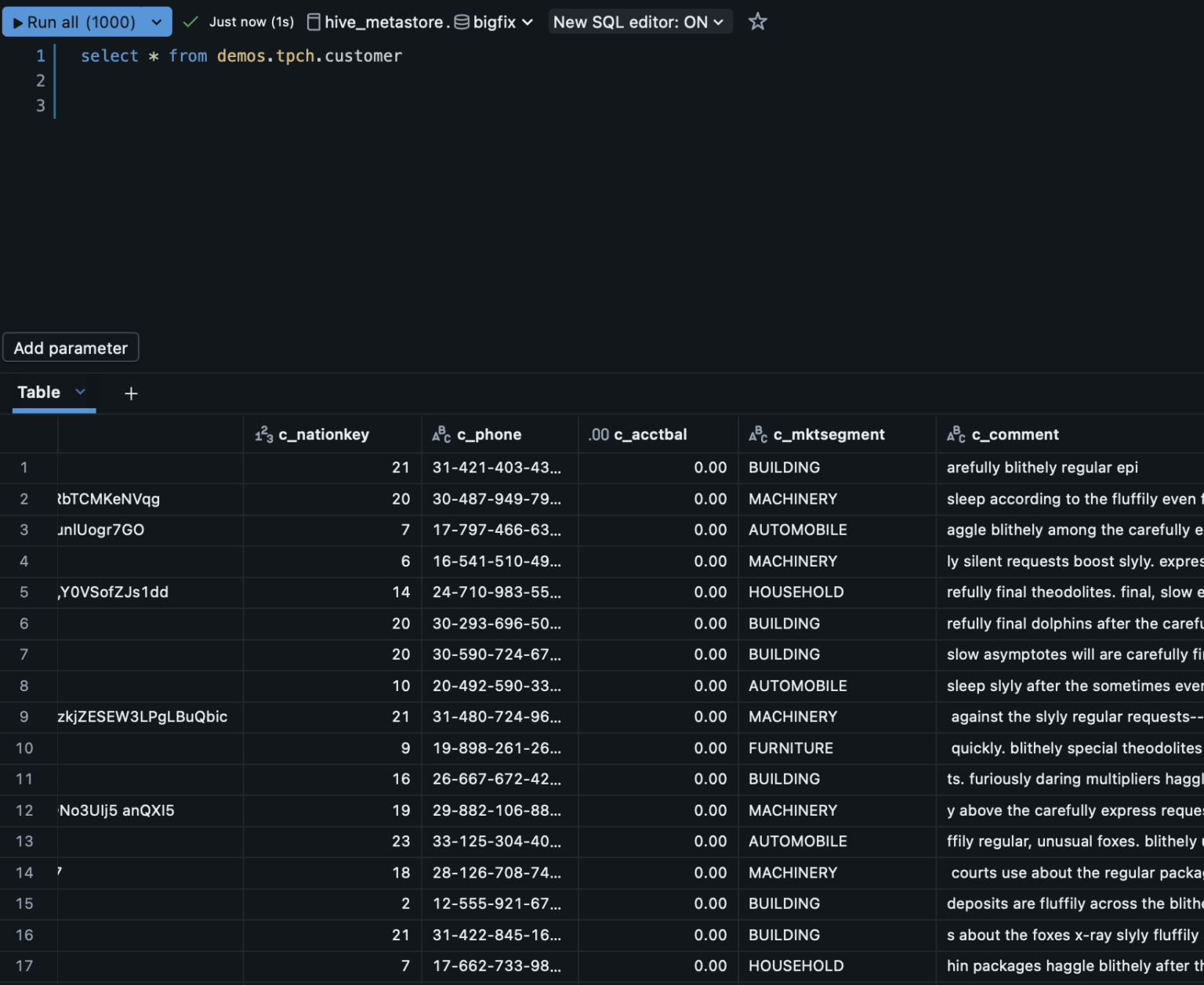Click the star icon to favorite query

[757, 22]
